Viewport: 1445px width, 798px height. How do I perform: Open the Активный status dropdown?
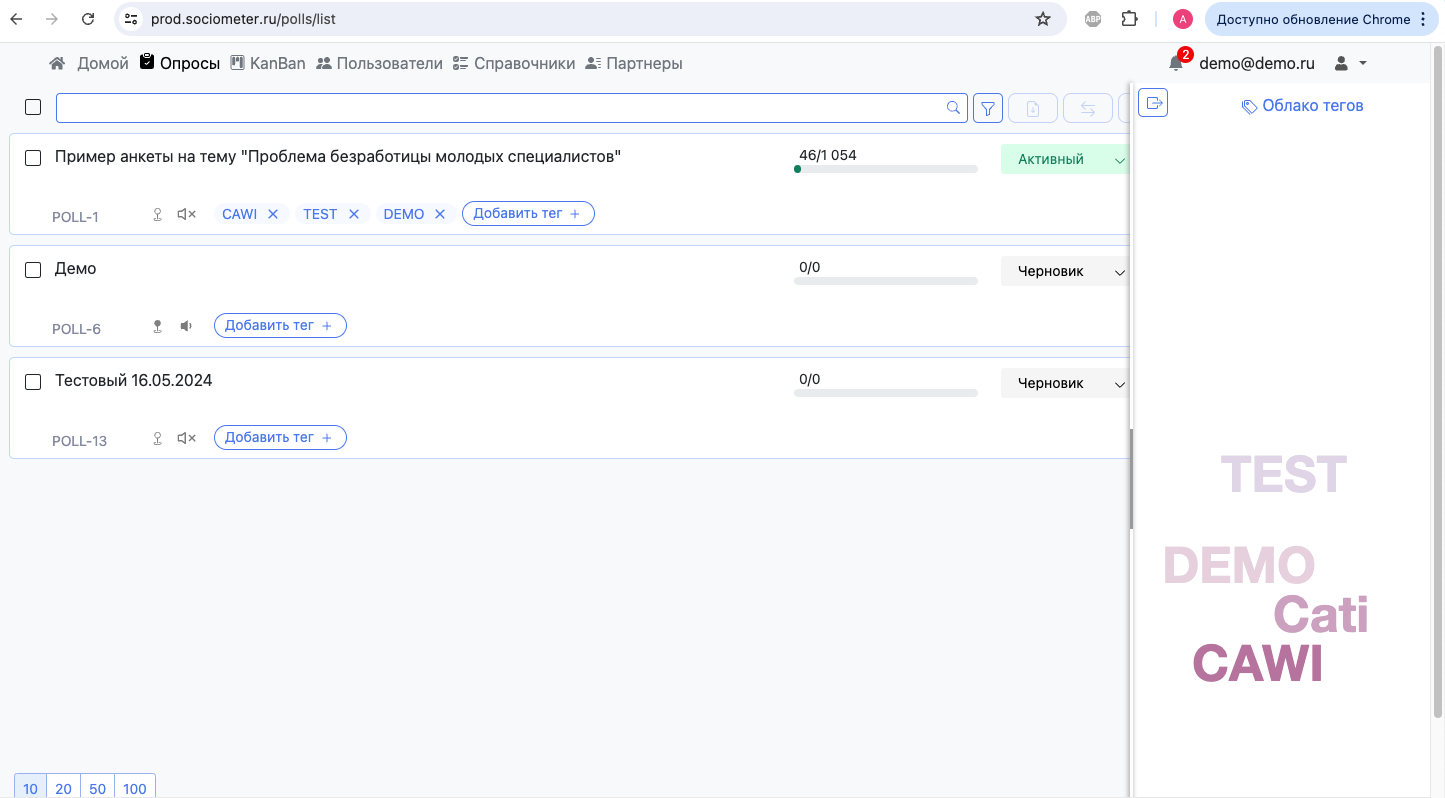pos(1065,159)
